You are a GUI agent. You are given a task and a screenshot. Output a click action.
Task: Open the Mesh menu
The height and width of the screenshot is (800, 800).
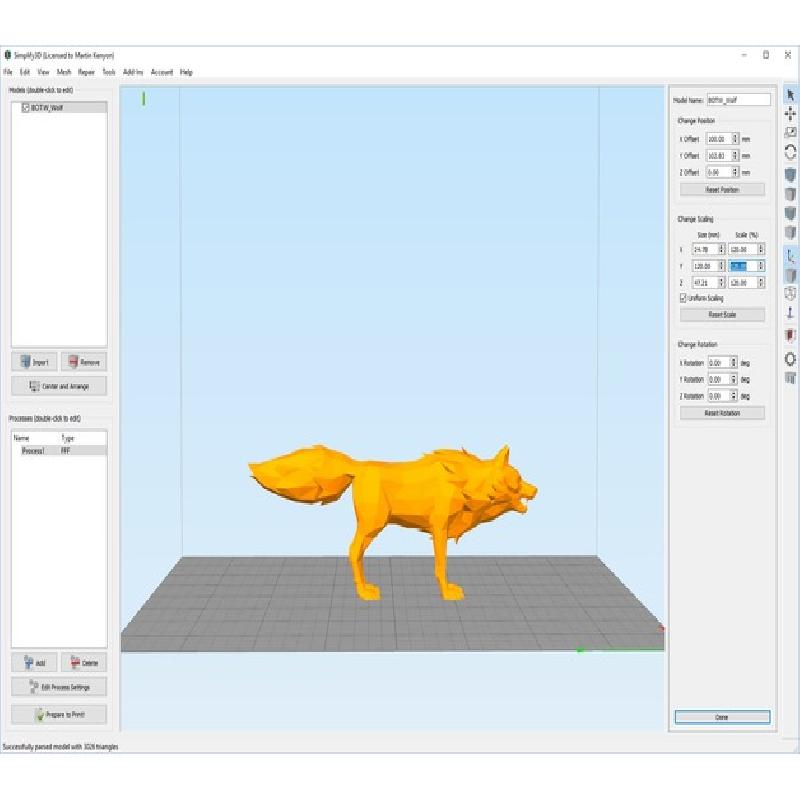pyautogui.click(x=64, y=72)
